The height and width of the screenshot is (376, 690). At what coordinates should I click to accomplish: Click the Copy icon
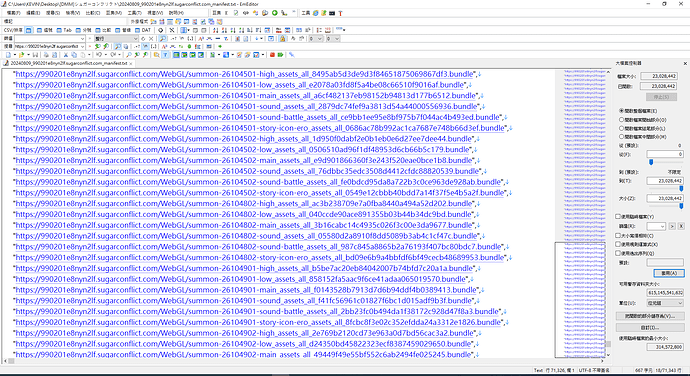(74, 55)
